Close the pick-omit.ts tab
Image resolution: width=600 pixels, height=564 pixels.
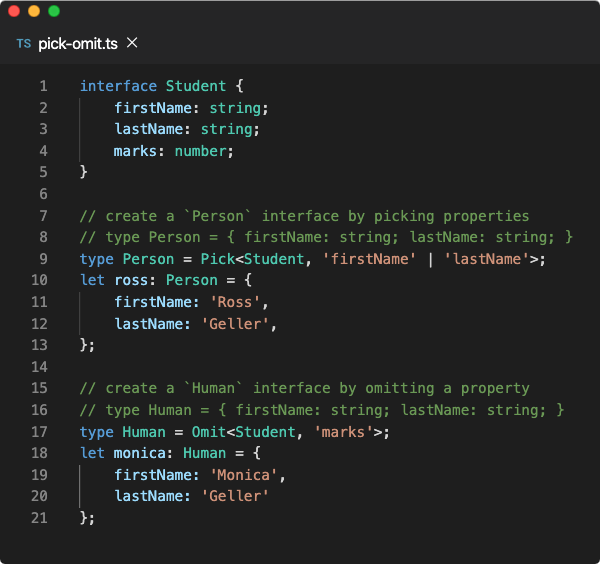132,43
